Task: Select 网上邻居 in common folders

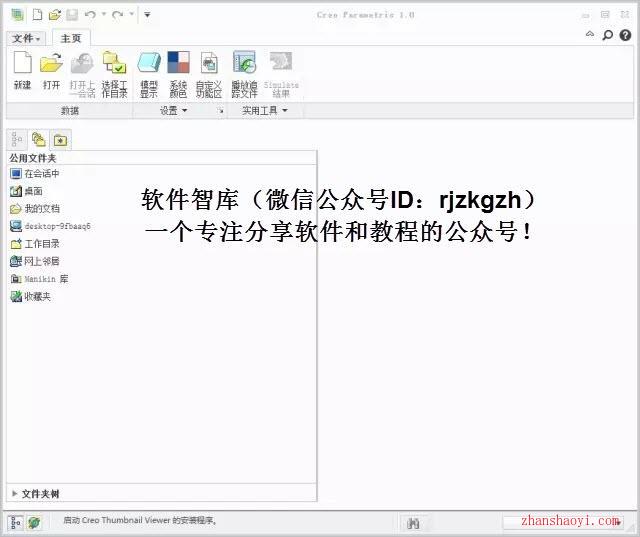Action: pyautogui.click(x=35, y=261)
